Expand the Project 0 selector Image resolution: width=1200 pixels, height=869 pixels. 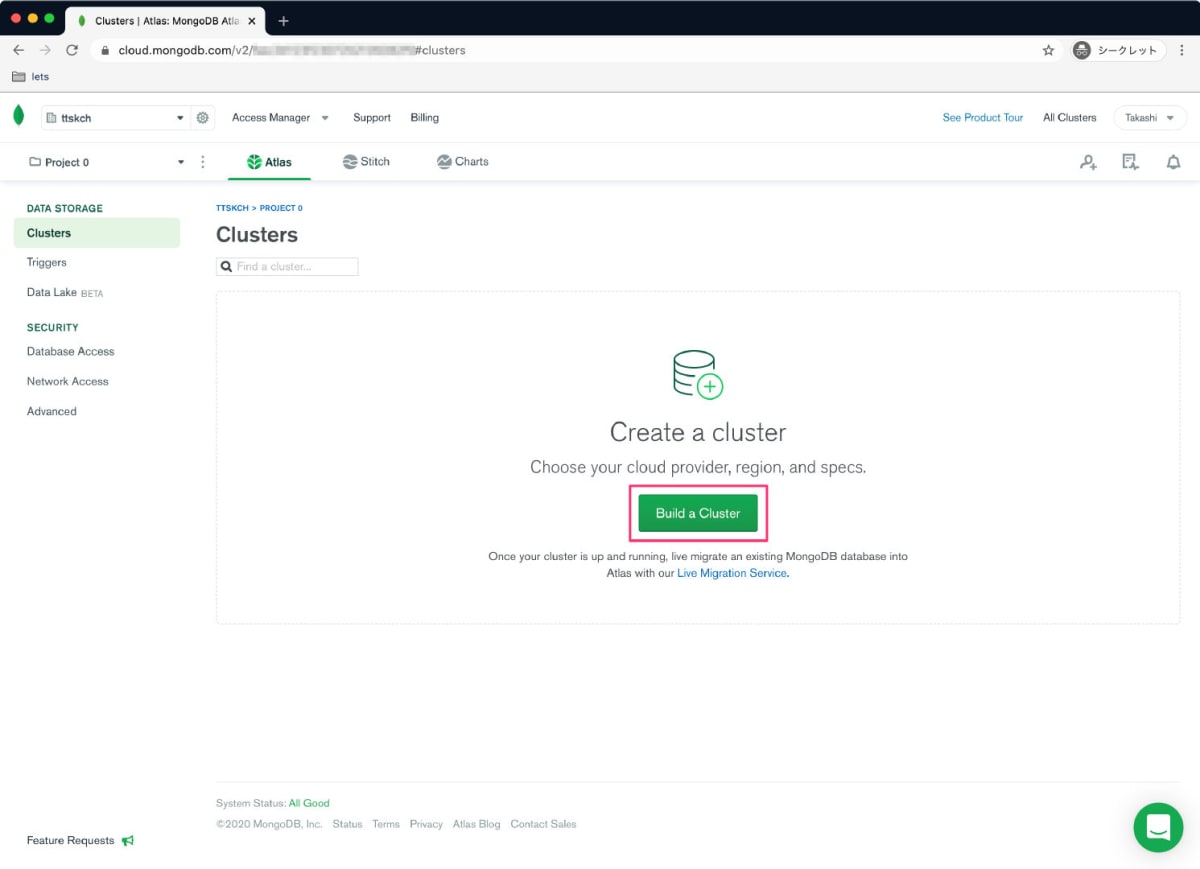point(107,162)
